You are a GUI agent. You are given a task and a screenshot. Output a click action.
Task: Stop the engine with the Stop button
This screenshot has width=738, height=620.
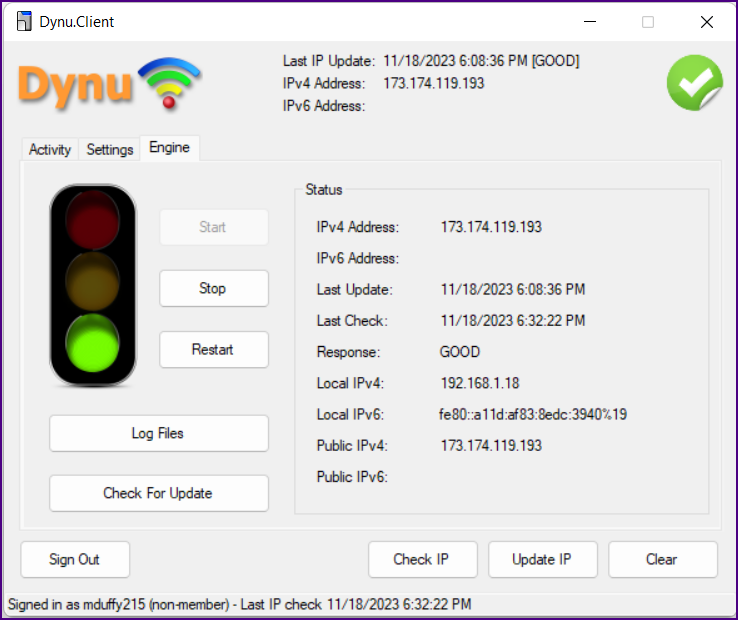tap(213, 288)
